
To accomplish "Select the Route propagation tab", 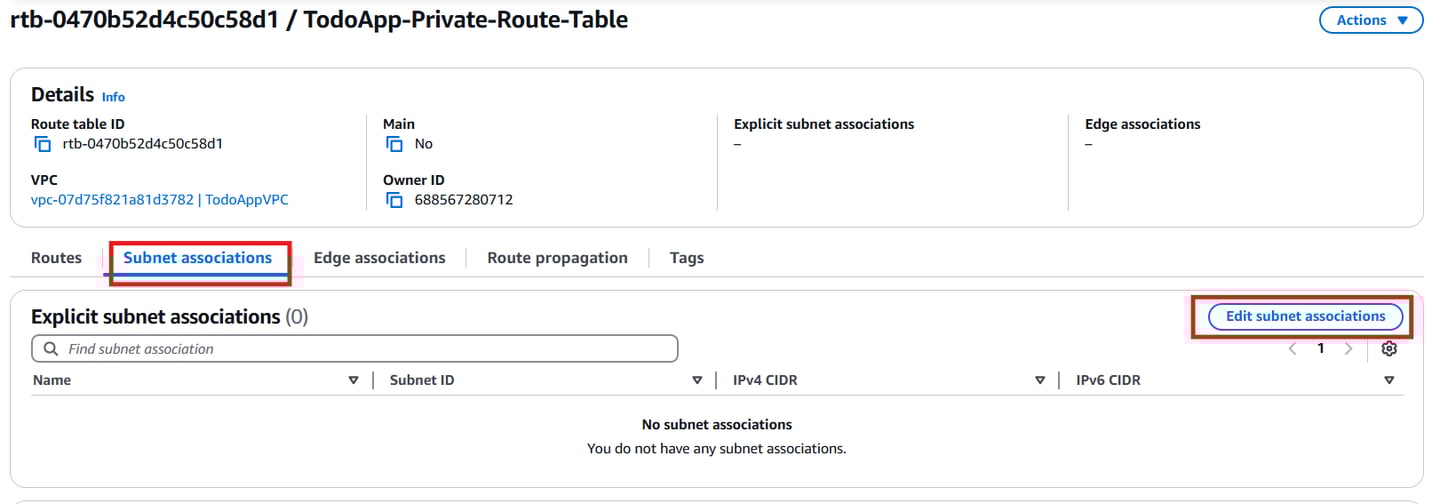I will tap(557, 258).
